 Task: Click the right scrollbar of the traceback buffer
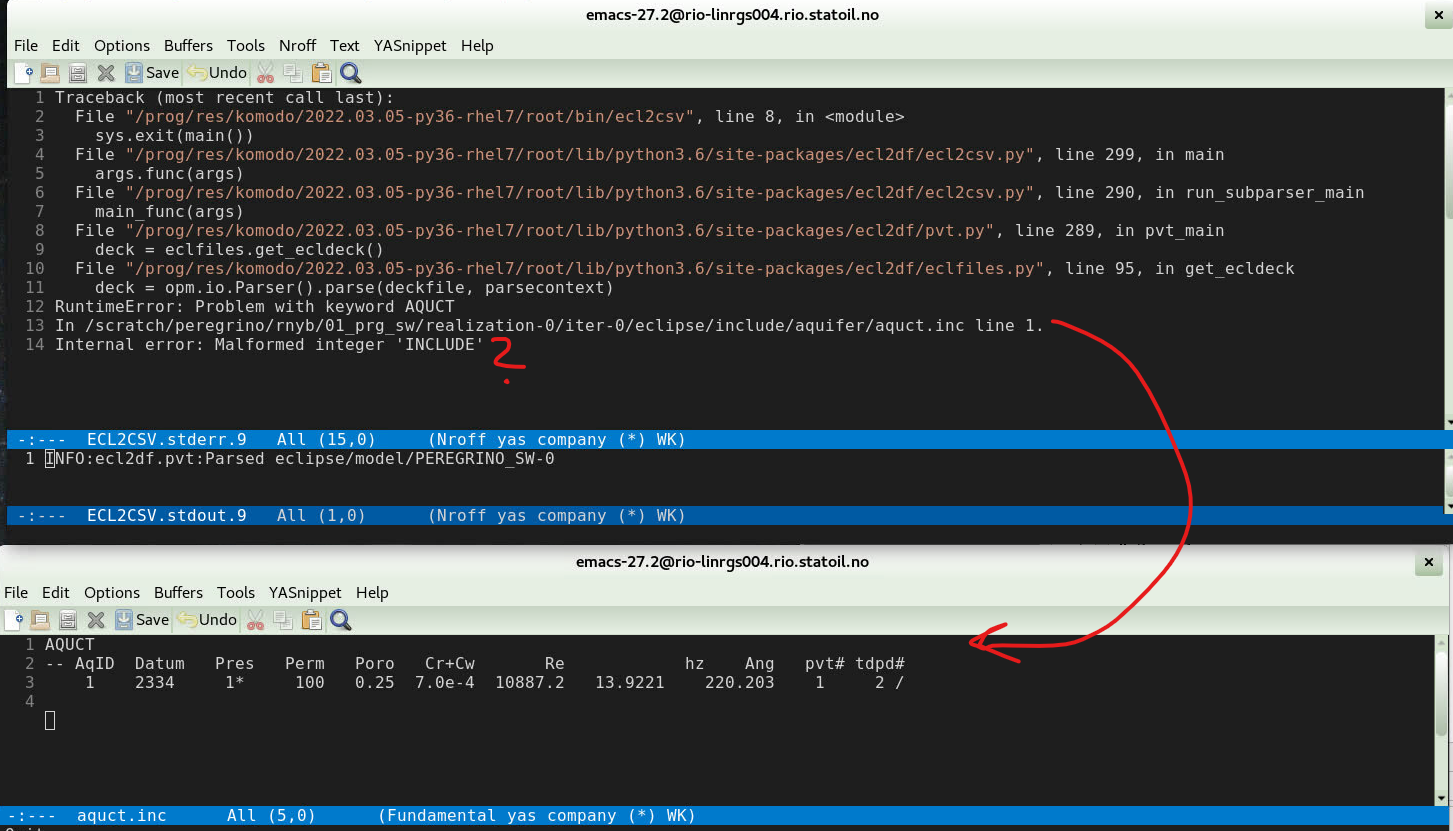pos(1446,250)
